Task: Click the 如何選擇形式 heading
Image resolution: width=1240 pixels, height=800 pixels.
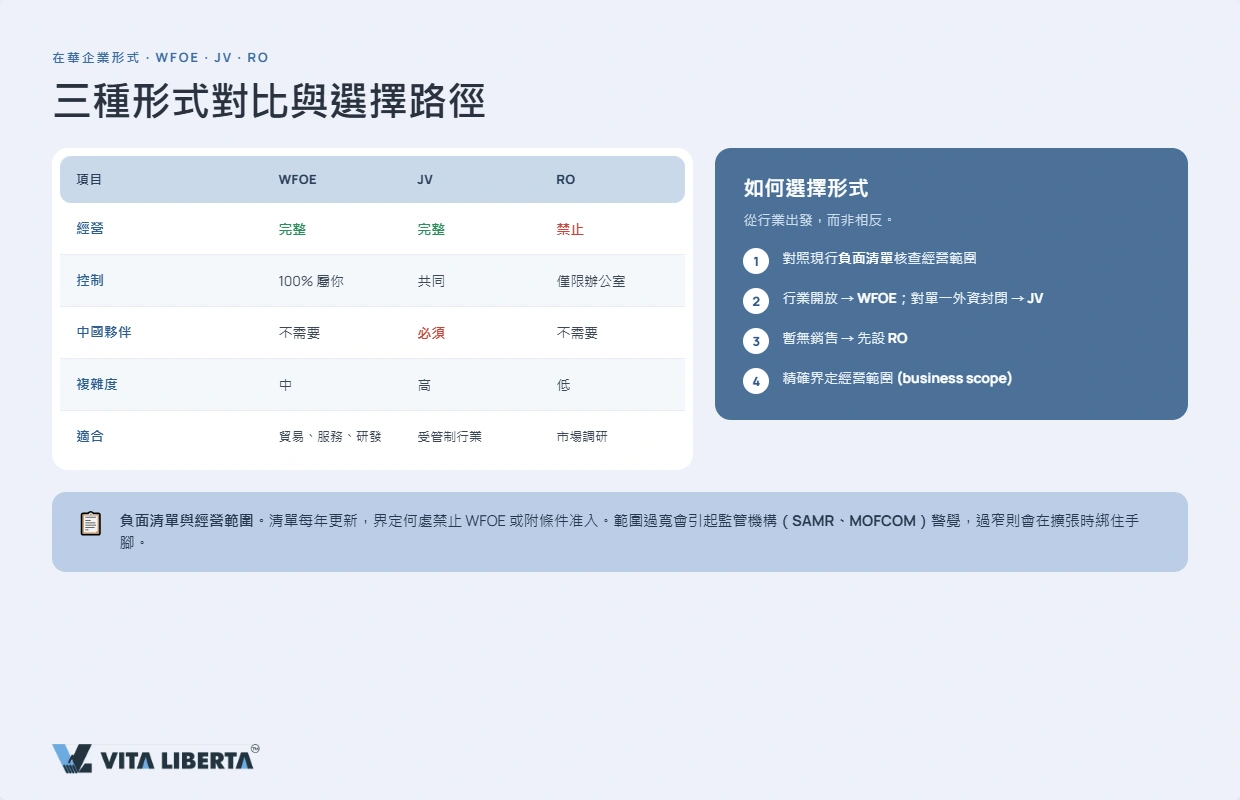Action: tap(806, 188)
